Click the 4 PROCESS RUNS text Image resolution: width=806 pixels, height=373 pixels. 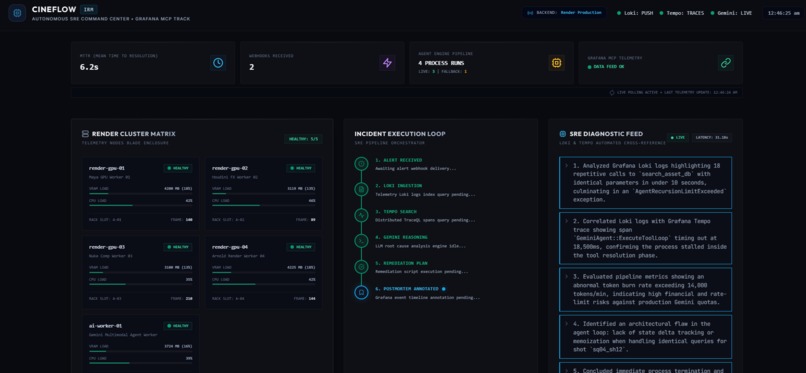[441, 63]
